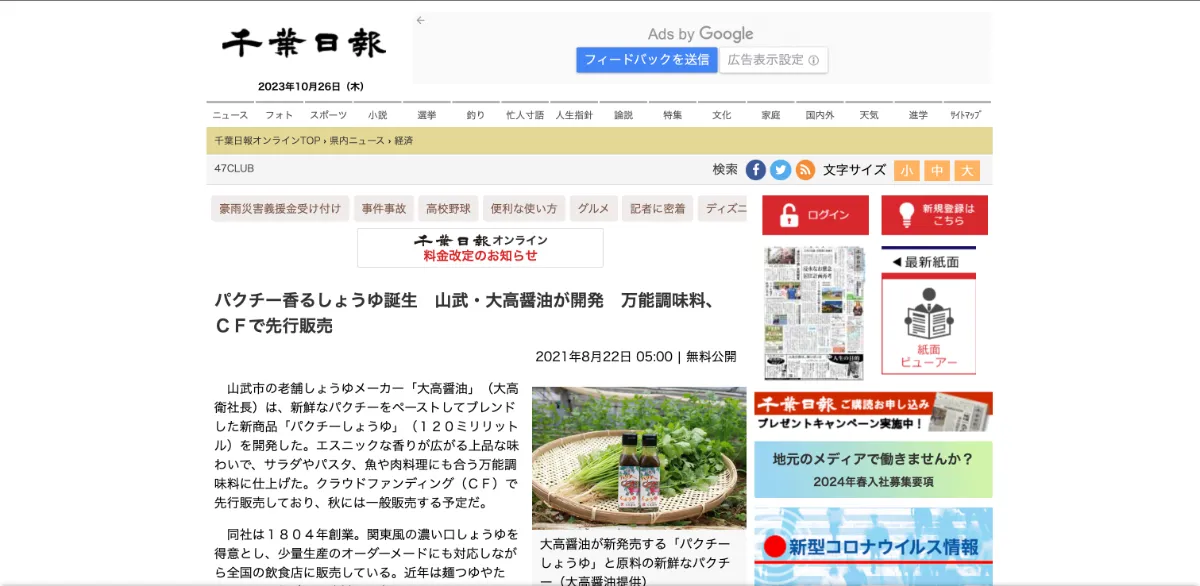1200x586 pixels.
Task: Set text size to 小
Action: 907,171
